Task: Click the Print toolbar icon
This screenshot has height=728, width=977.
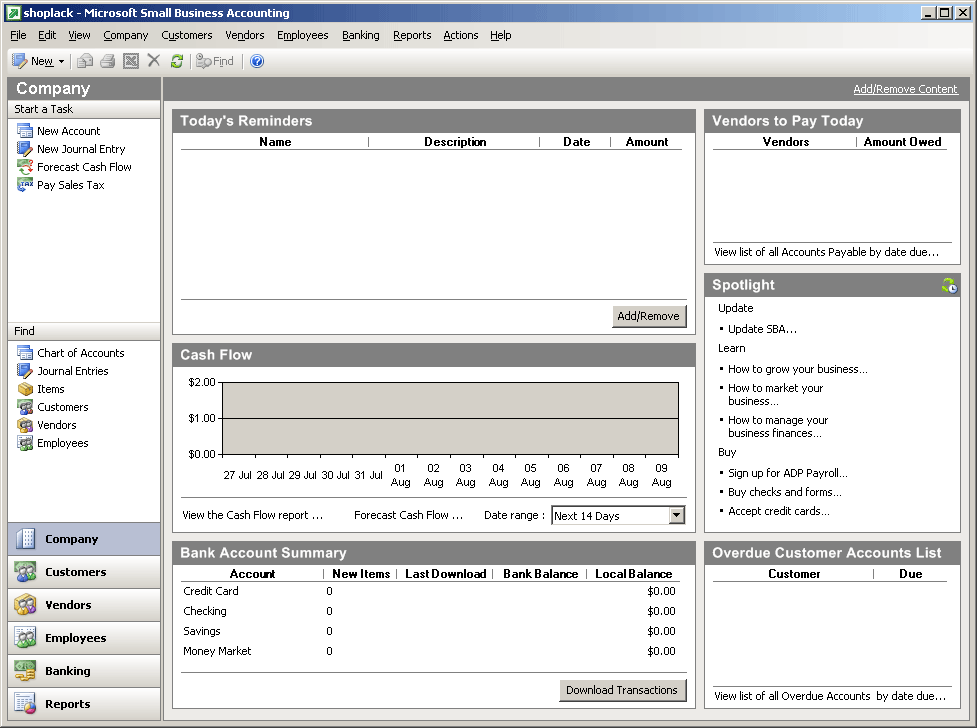Action: (x=108, y=61)
